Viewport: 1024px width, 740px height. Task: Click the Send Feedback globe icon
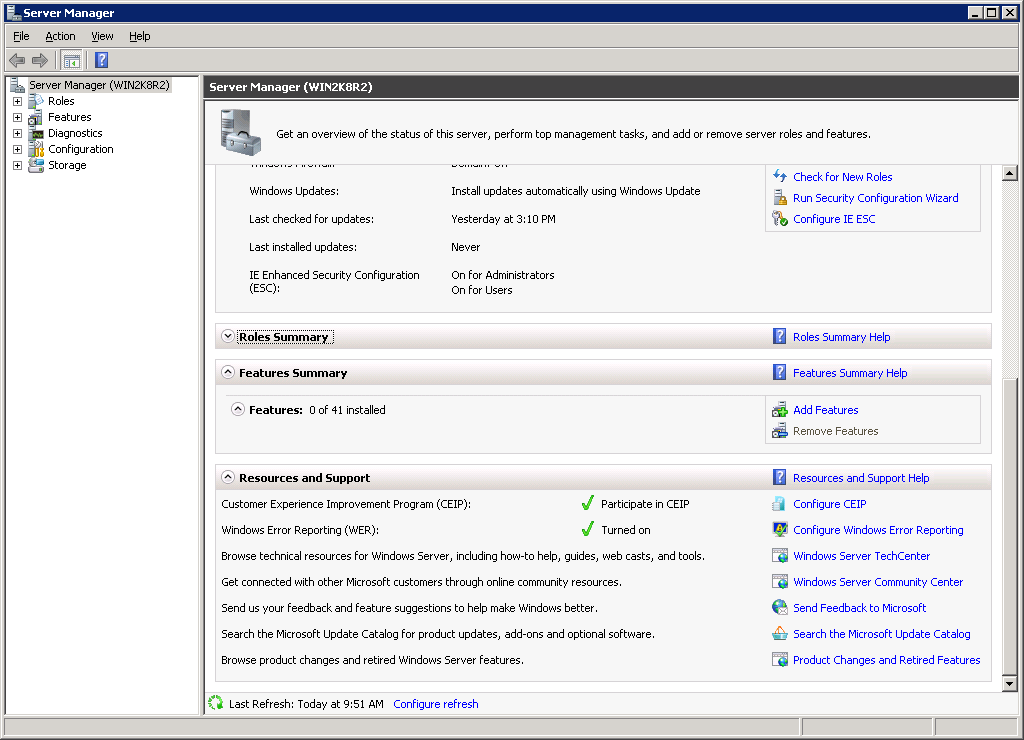780,608
